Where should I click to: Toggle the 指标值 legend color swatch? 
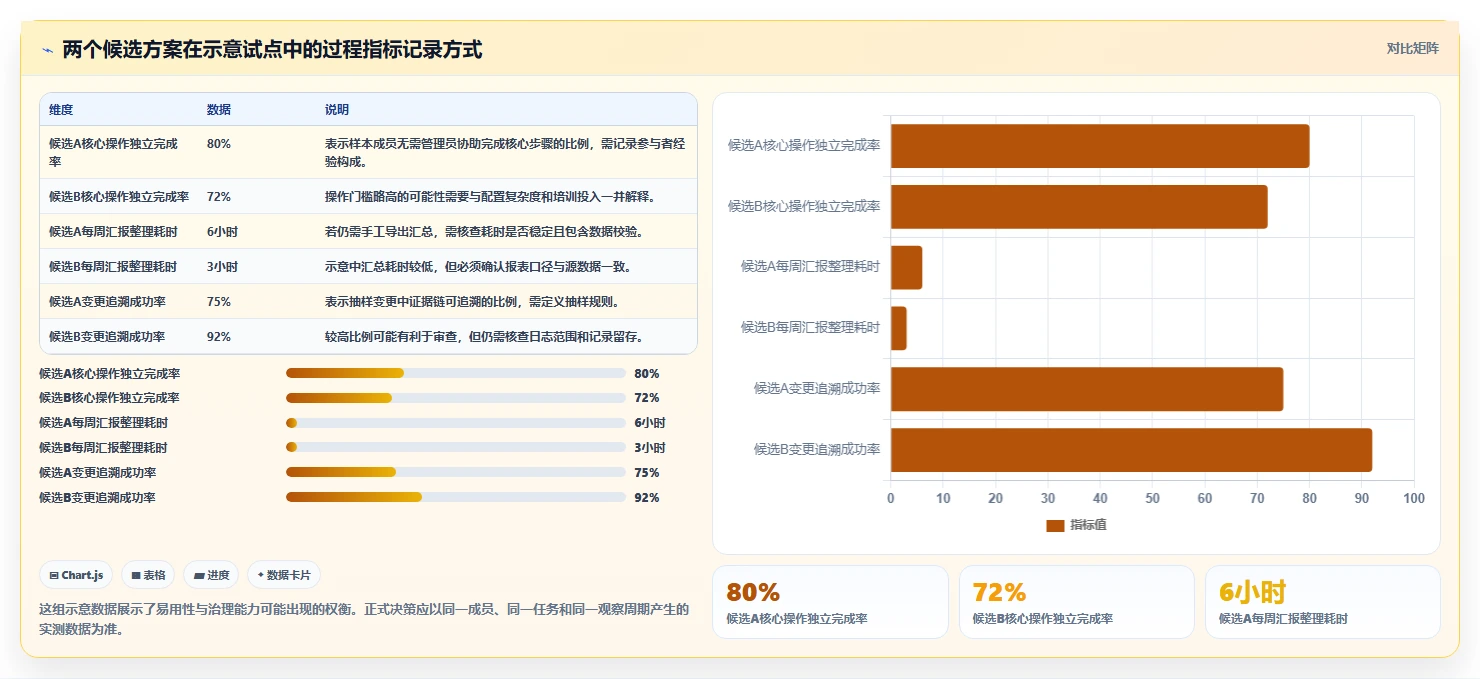1055,525
